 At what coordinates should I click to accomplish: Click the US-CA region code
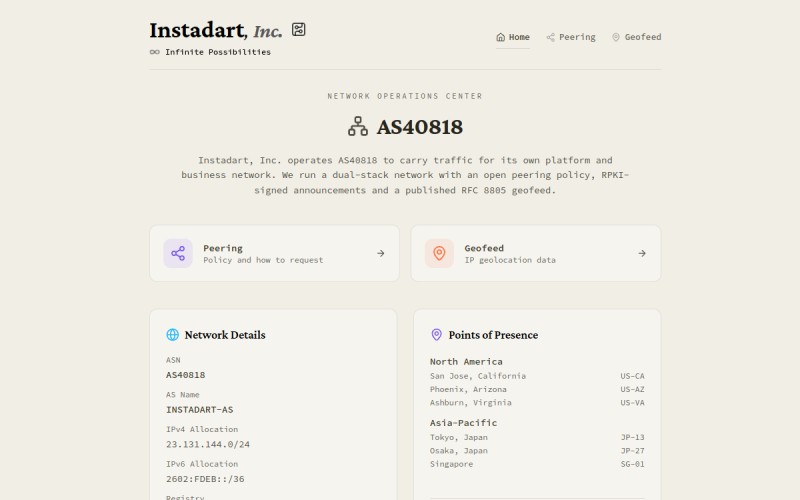tap(633, 376)
